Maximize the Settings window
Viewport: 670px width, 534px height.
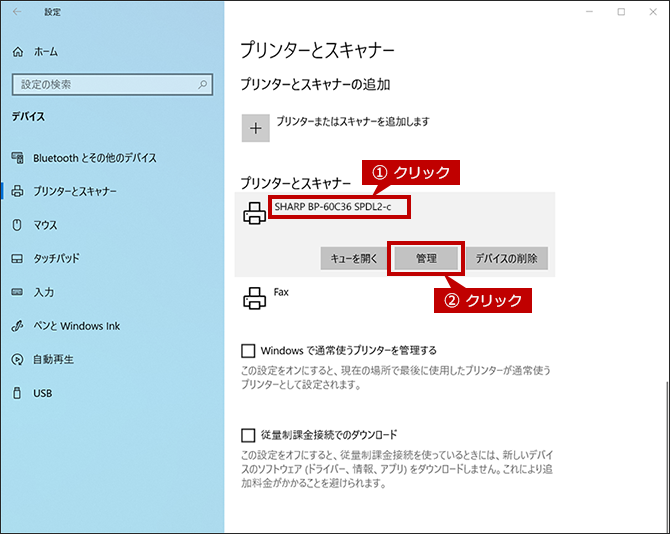(x=621, y=12)
